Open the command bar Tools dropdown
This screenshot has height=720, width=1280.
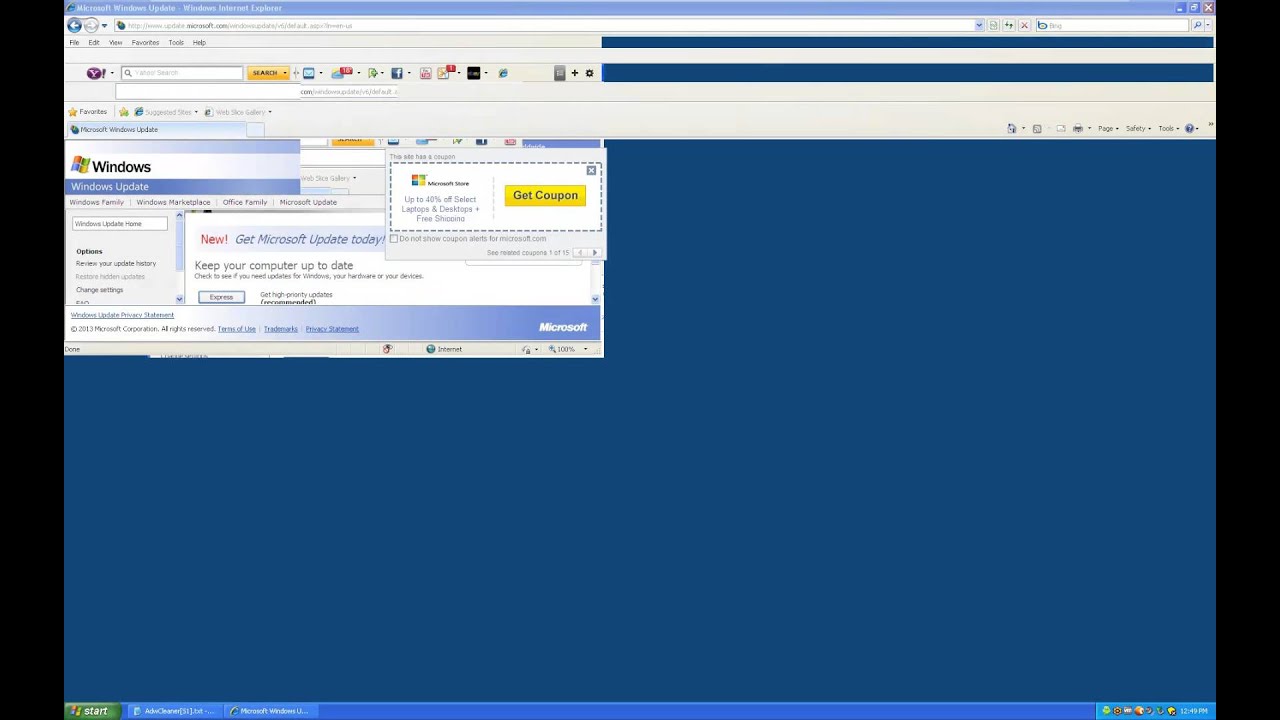(1168, 128)
